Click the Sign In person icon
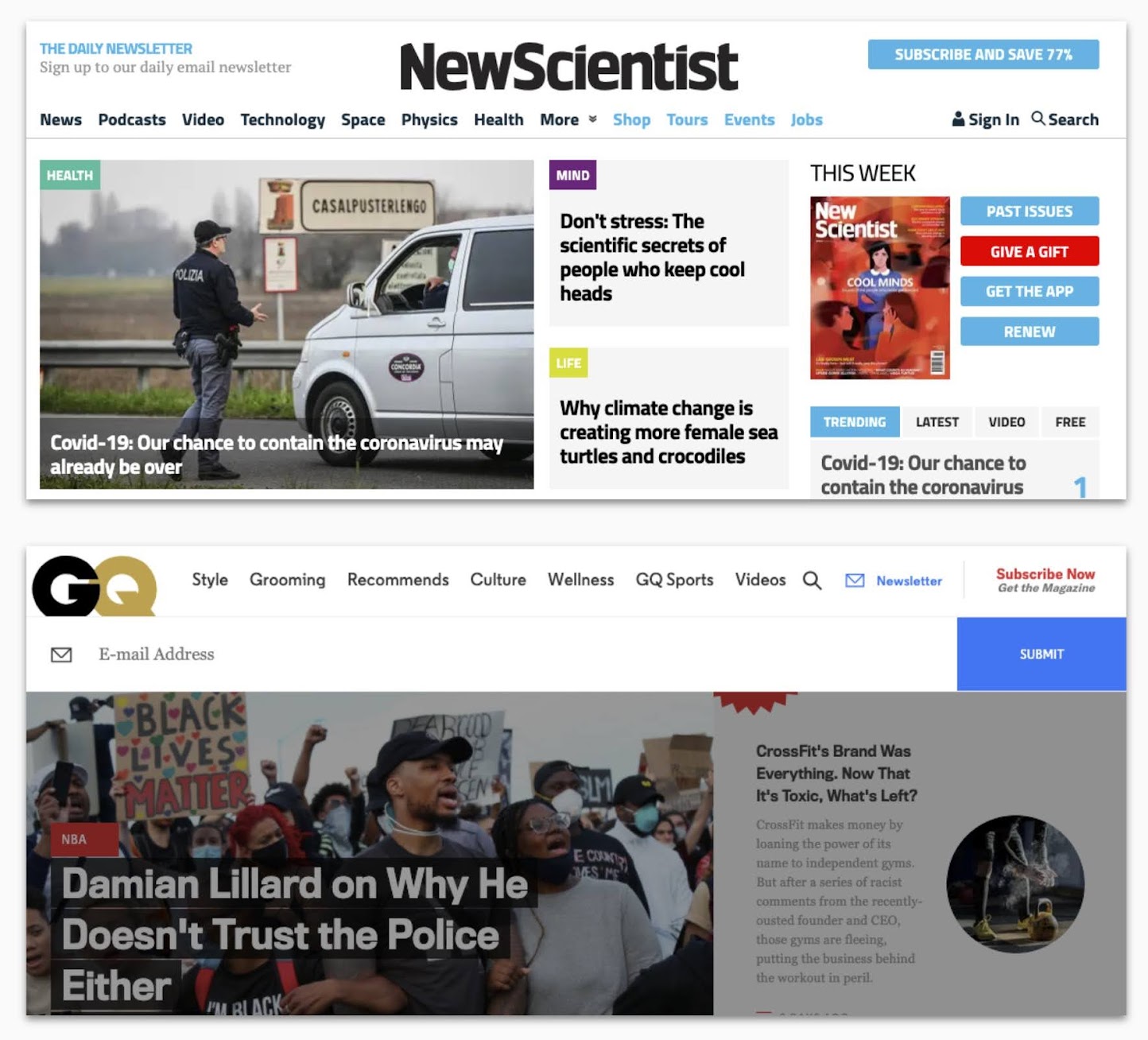Viewport: 1148px width, 1040px height. click(959, 119)
